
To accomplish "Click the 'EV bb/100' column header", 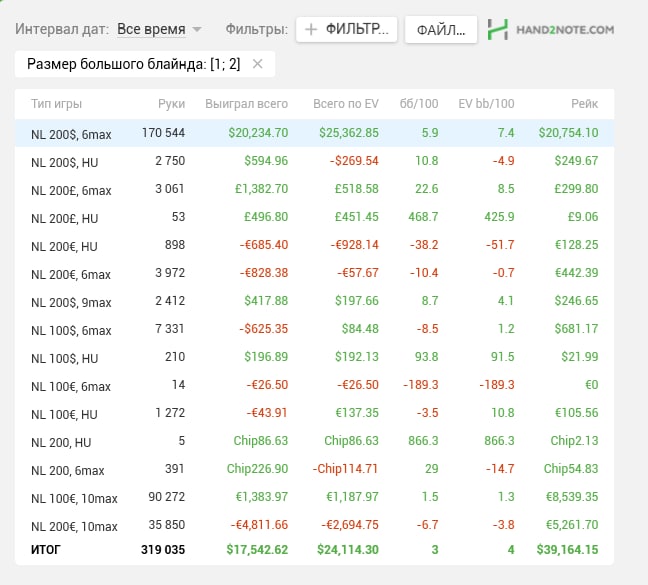I will pos(486,104).
